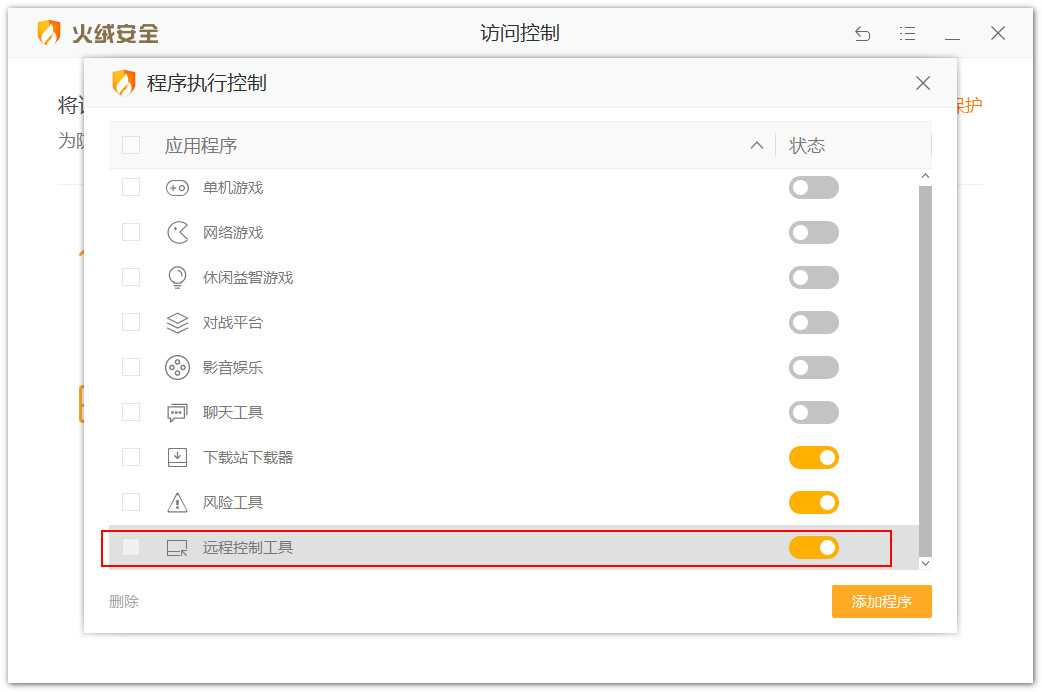Viewport: 1042px width, 692px height.
Task: Disable the 下载站下载器 status toggle
Action: tap(813, 458)
